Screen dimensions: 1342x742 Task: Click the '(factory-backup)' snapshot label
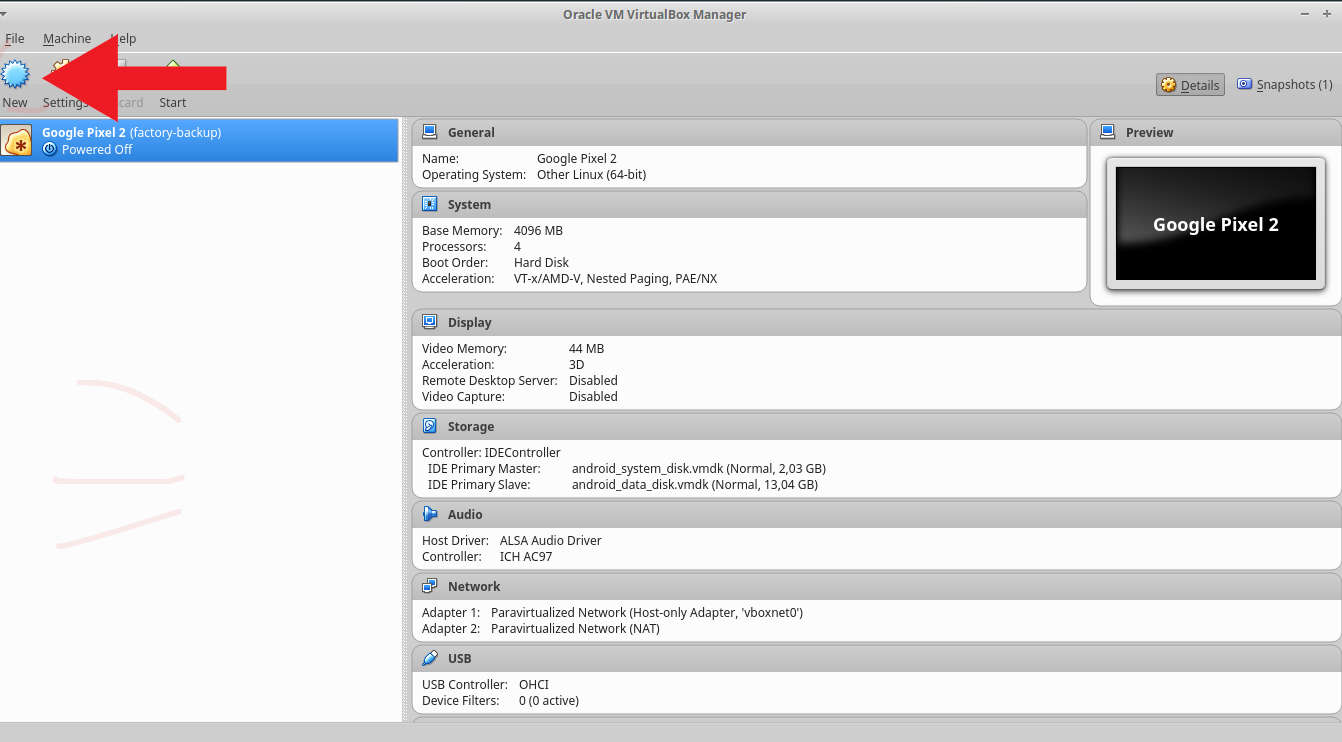(175, 132)
